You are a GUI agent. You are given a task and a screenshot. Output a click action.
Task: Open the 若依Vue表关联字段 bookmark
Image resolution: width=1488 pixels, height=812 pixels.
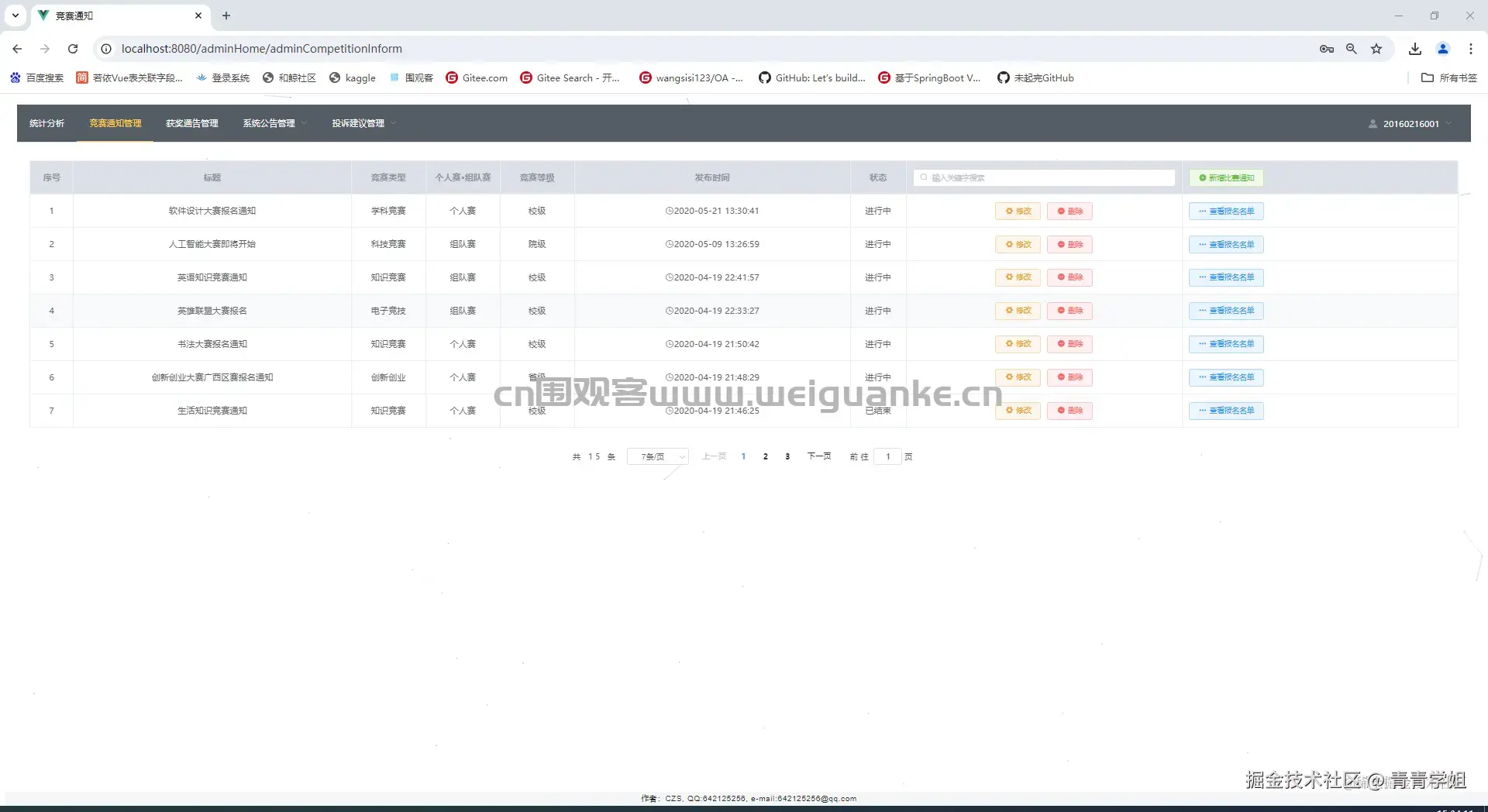pos(129,77)
